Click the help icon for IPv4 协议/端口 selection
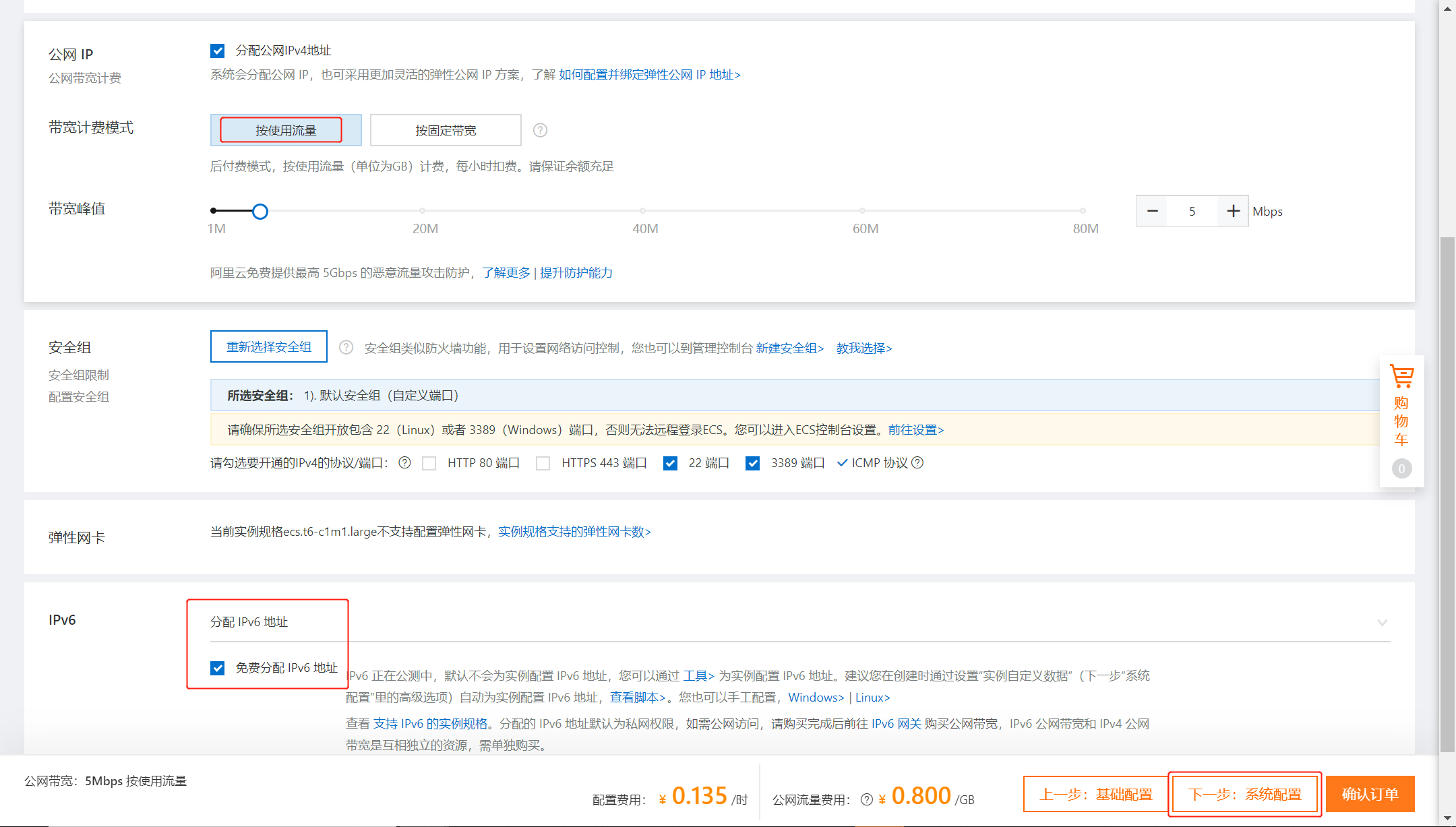The image size is (1456, 827). (x=404, y=462)
